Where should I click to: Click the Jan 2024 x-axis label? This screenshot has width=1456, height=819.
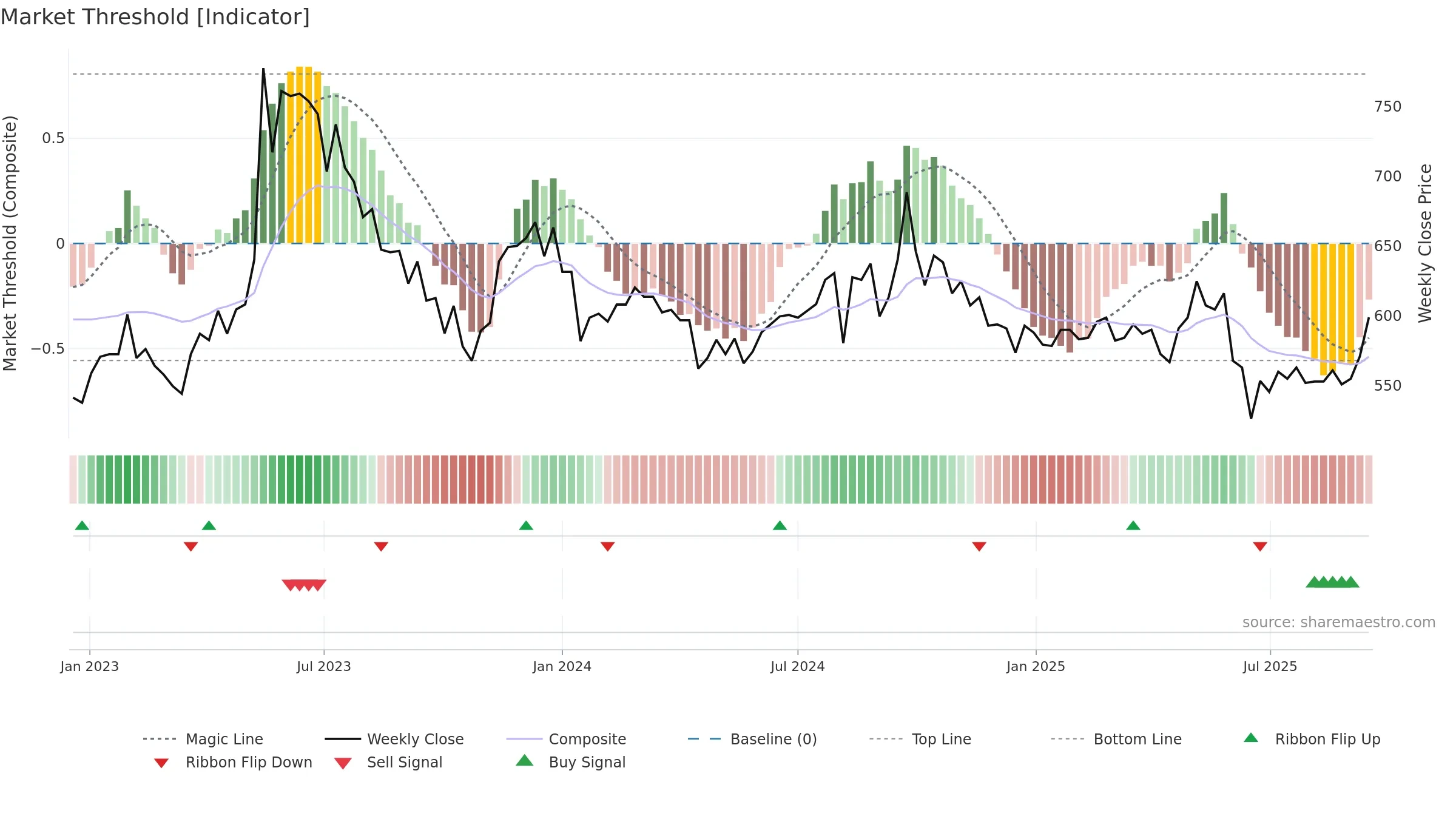pyautogui.click(x=562, y=666)
